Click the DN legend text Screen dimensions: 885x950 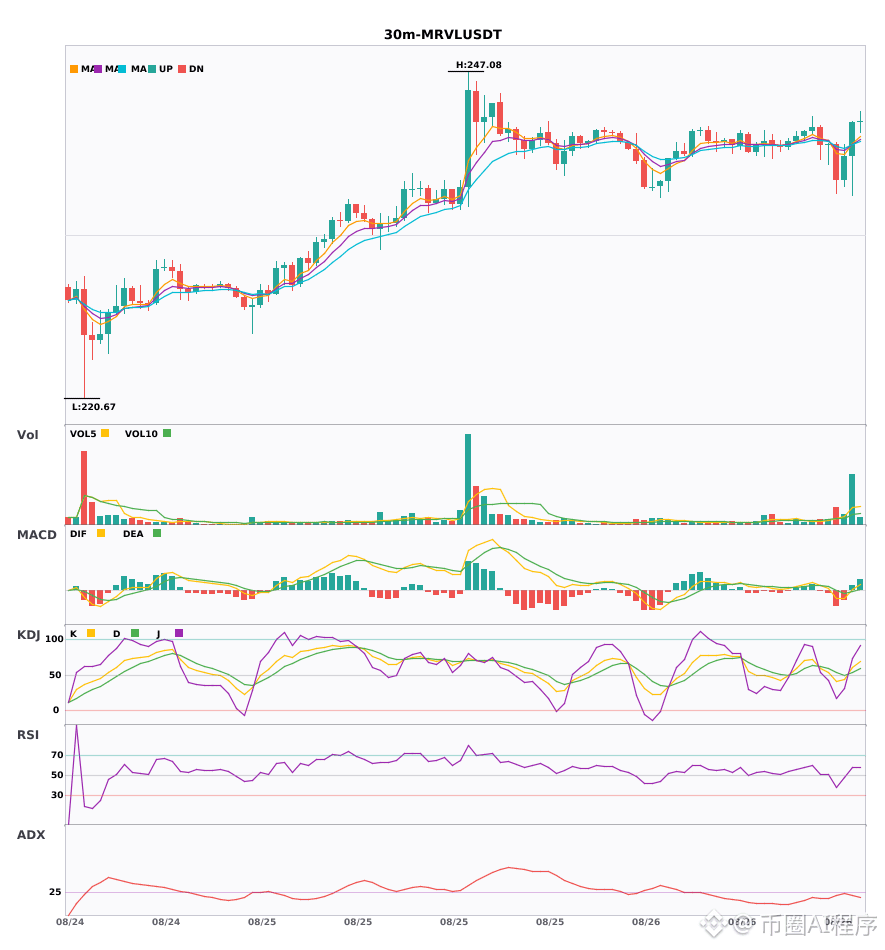click(196, 69)
